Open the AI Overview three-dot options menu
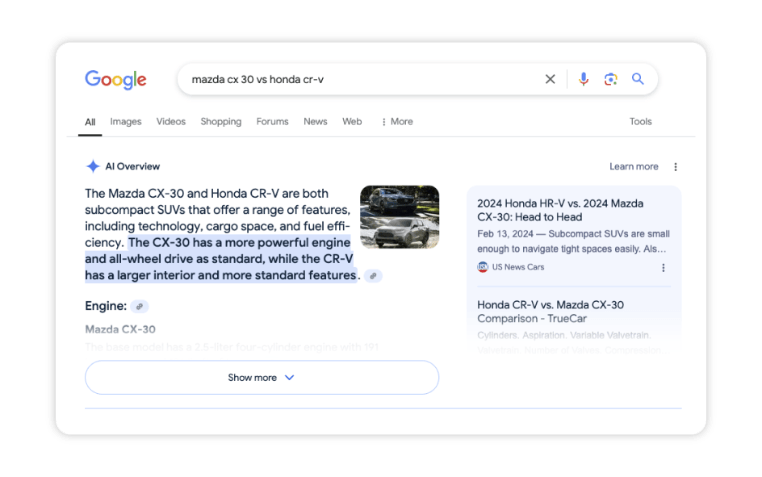Viewport: 762px width, 477px height. click(675, 167)
